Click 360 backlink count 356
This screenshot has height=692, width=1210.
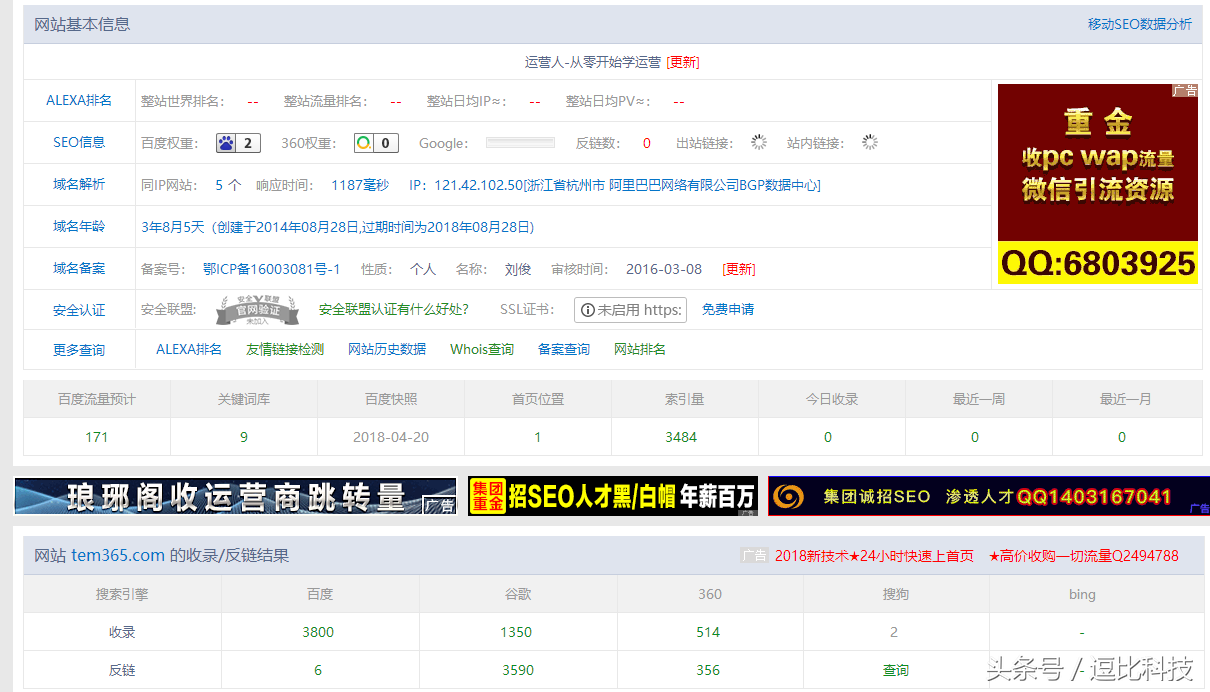[708, 670]
